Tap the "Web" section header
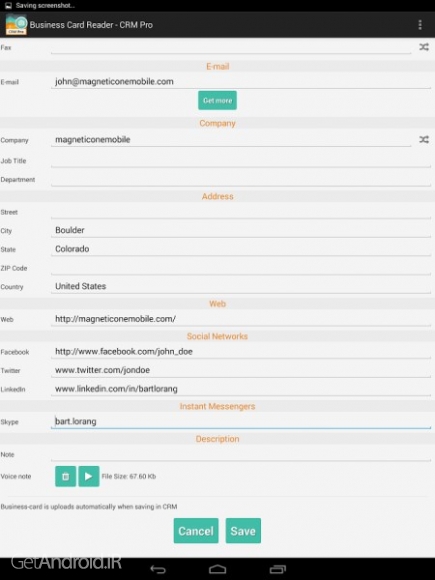The height and width of the screenshot is (580, 435). coord(218,304)
